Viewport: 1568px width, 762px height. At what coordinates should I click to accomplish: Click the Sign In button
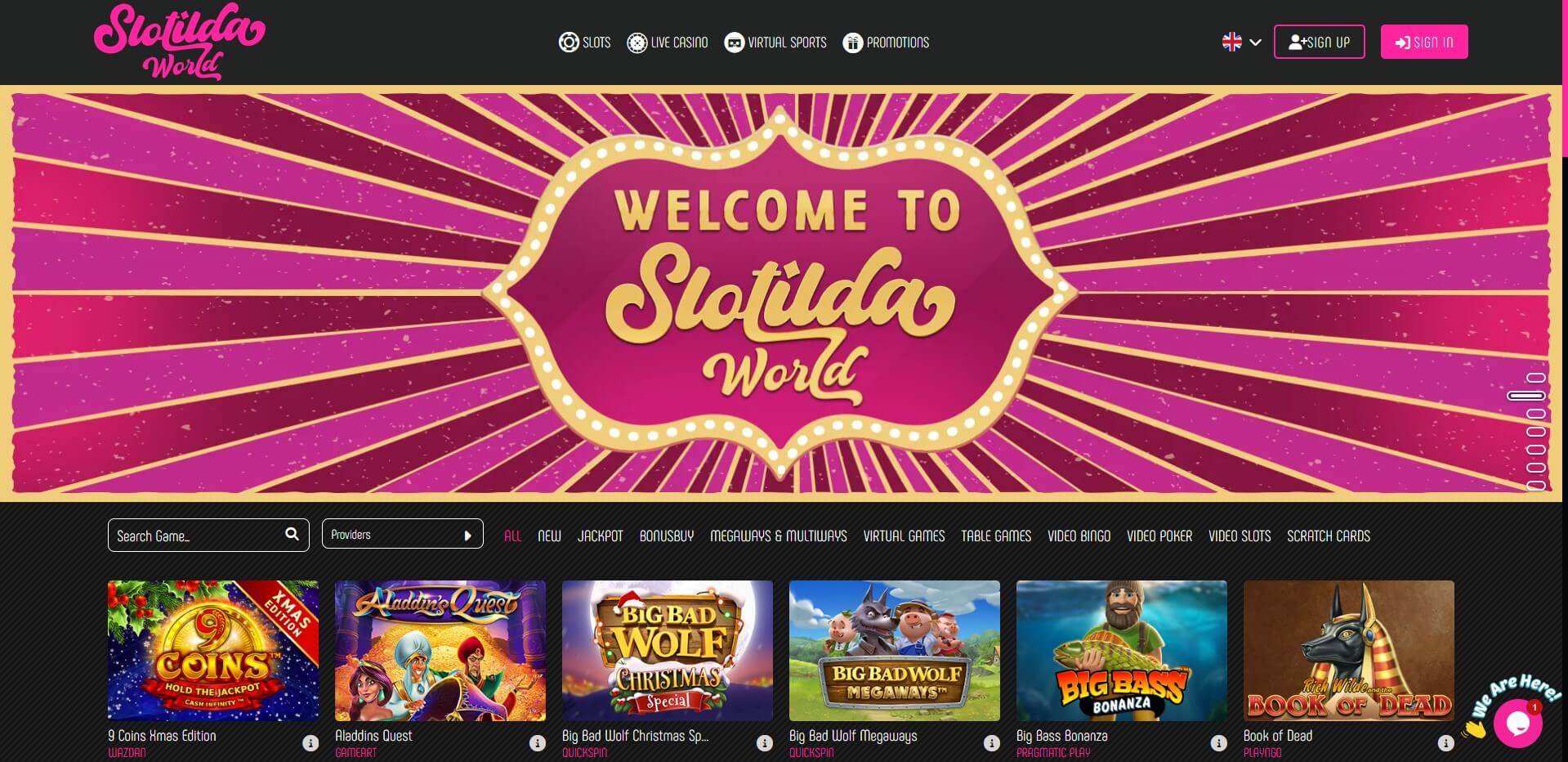(x=1423, y=42)
